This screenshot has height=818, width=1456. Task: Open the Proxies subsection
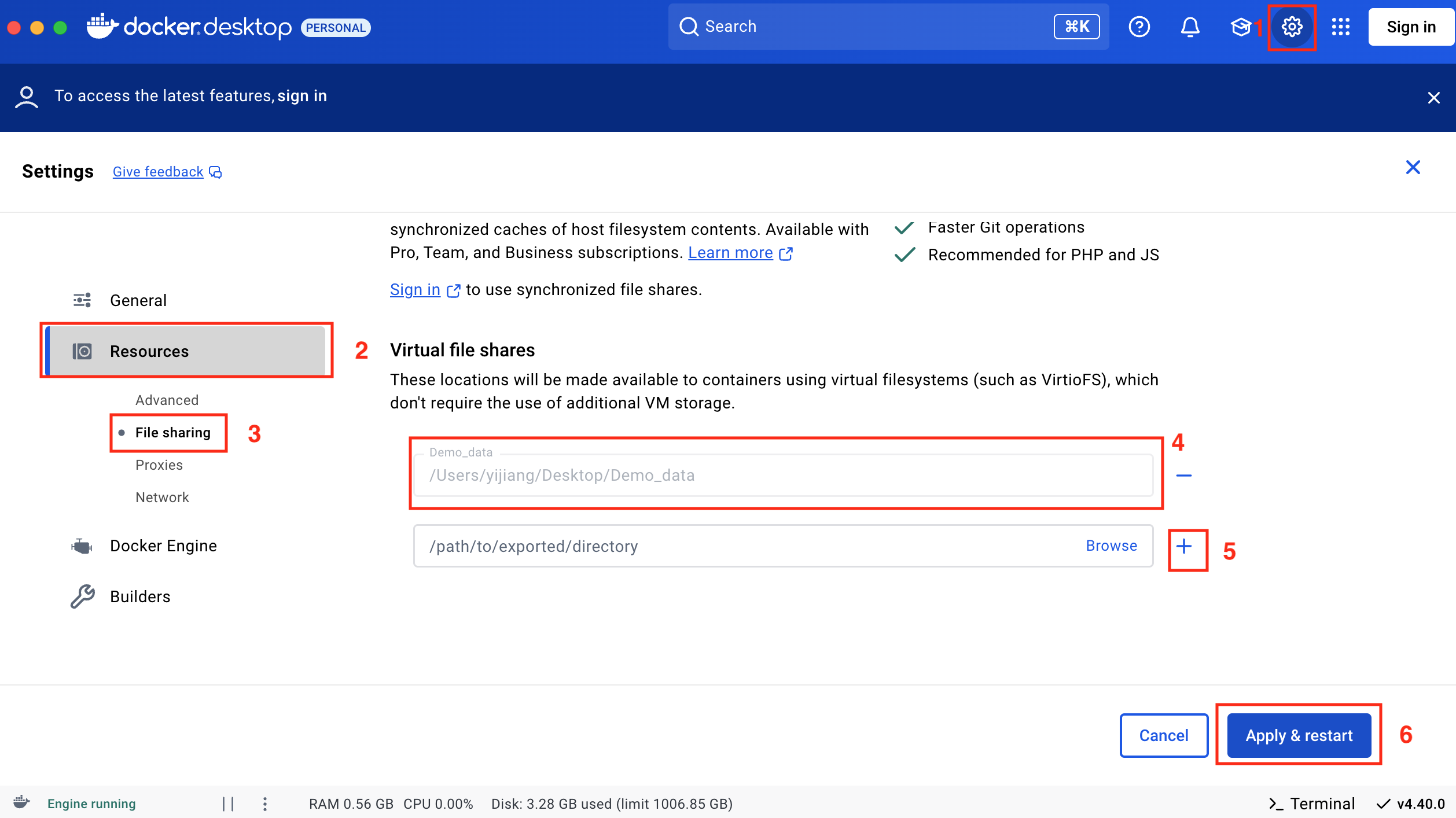159,465
